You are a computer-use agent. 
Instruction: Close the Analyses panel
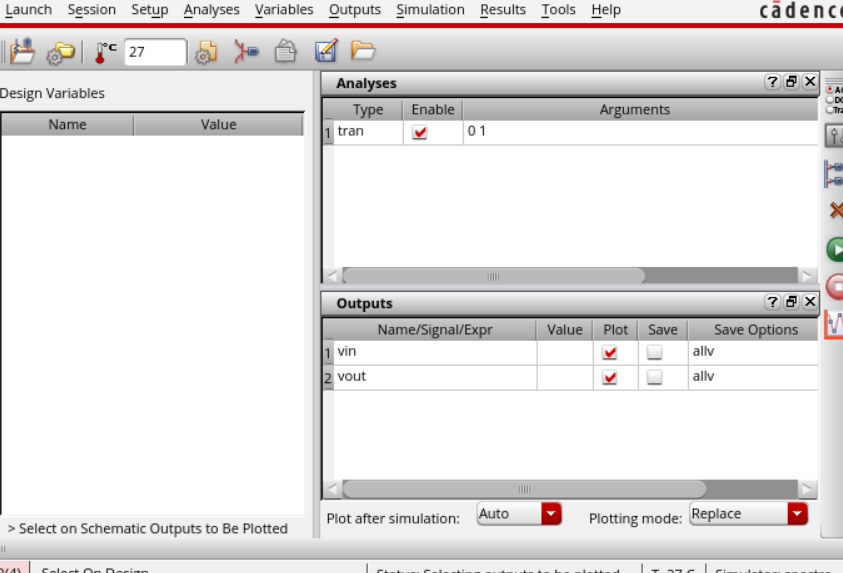(x=810, y=82)
